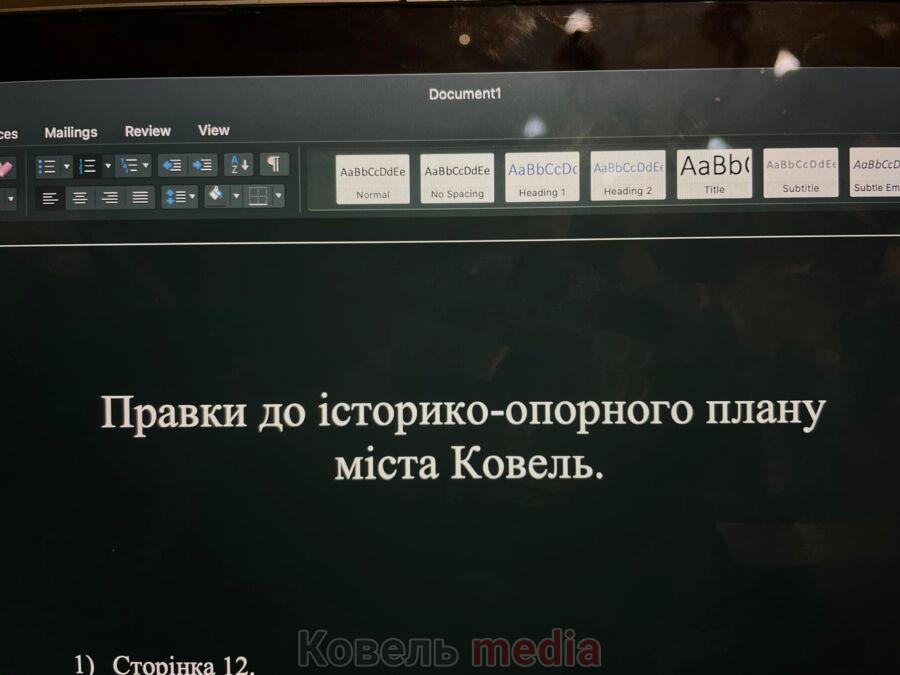
Task: Apply the Subtle Emphasis style
Action: coord(875,172)
